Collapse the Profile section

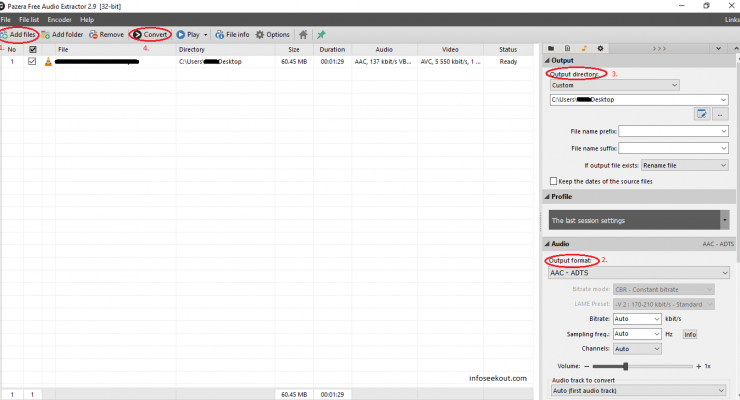click(547, 196)
